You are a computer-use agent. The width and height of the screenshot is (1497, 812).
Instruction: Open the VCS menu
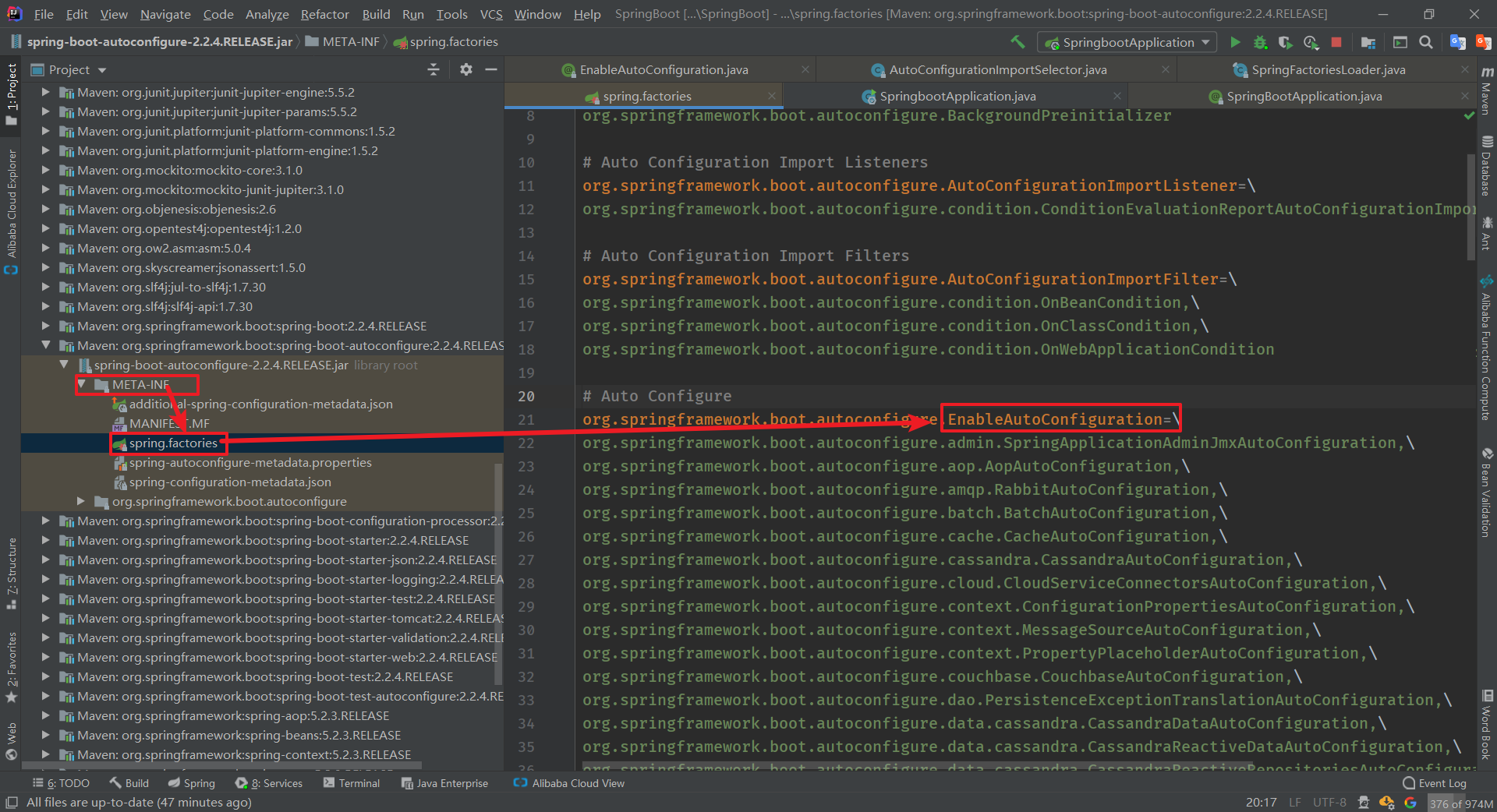tap(491, 14)
